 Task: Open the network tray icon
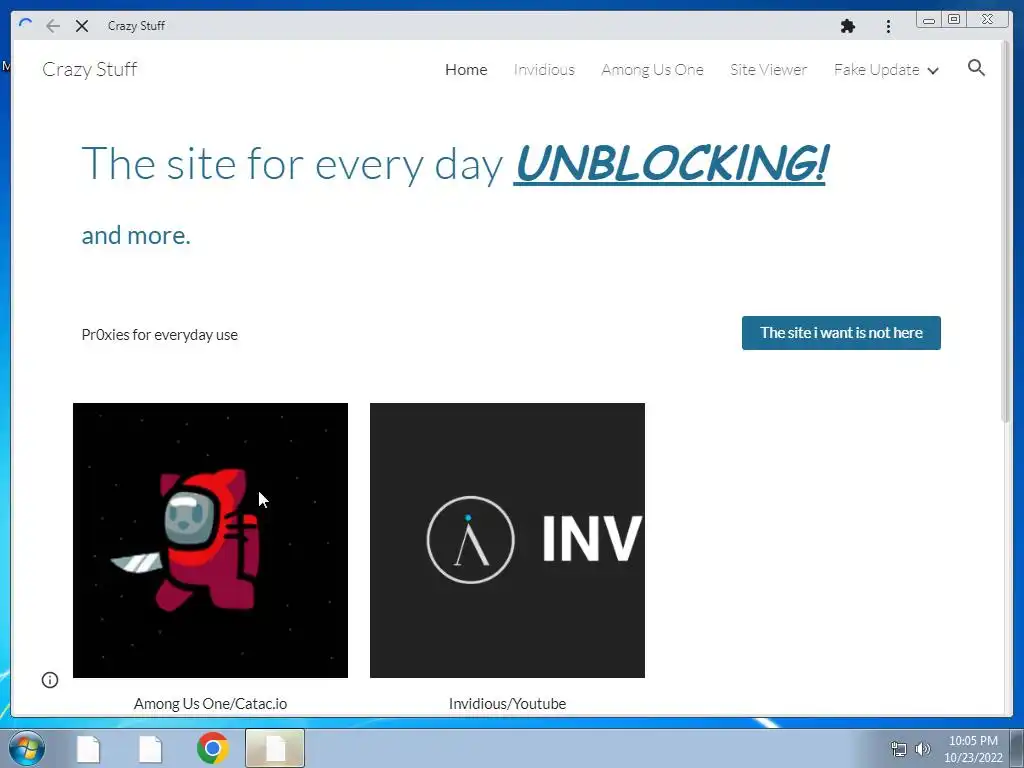click(899, 749)
